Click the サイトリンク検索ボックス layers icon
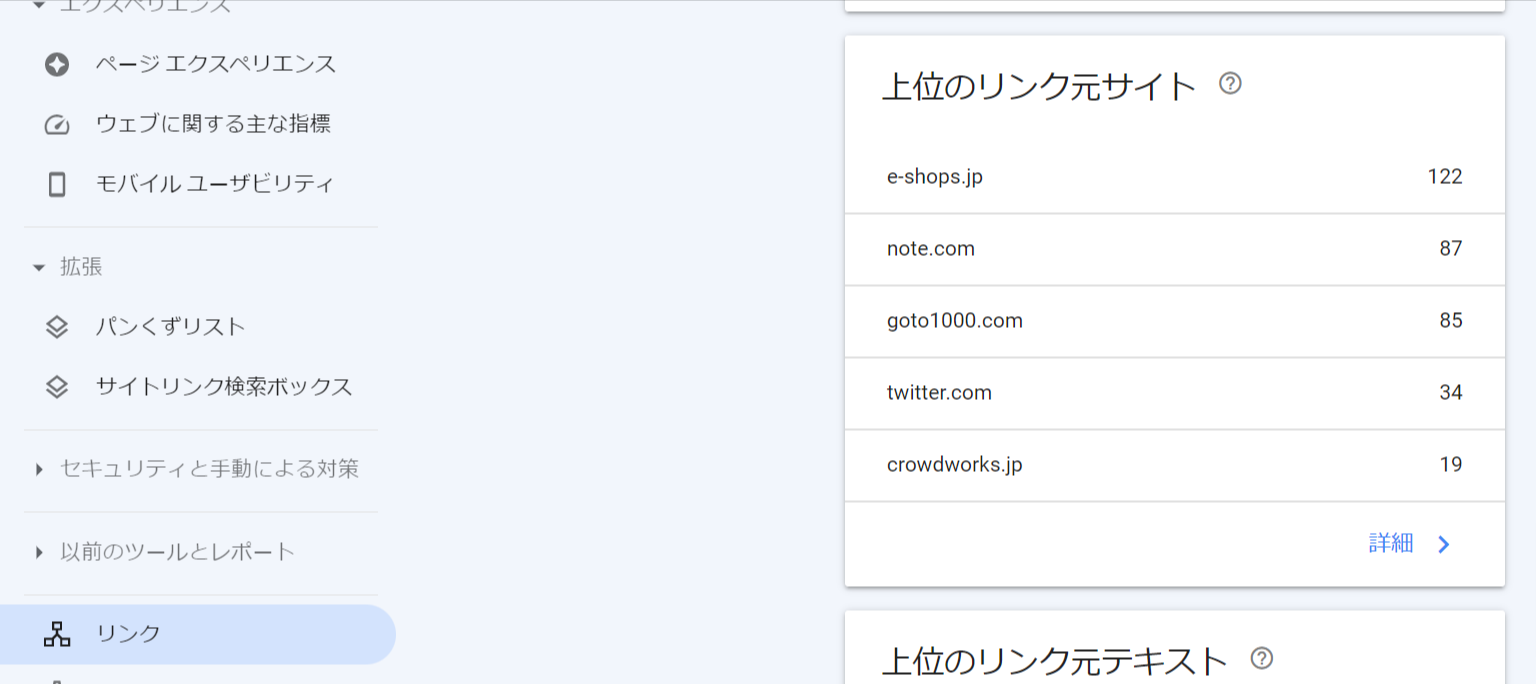 click(x=57, y=387)
